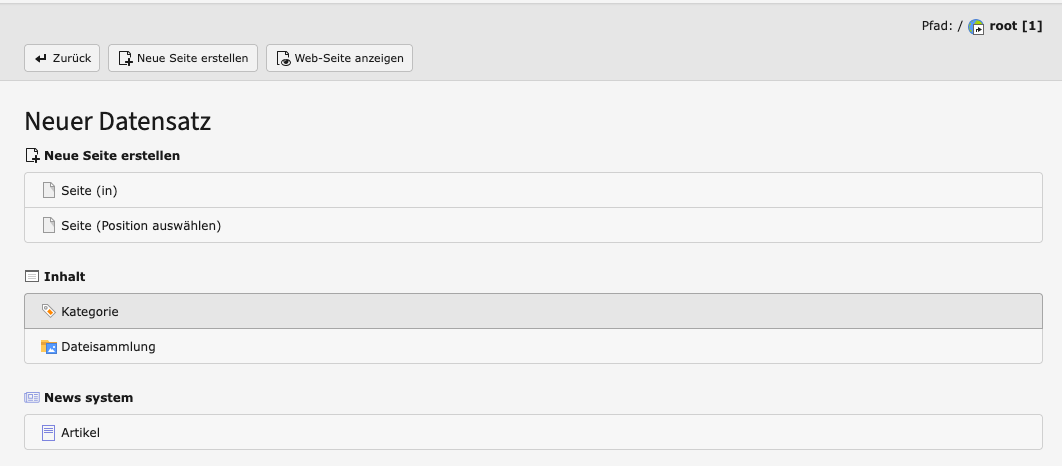Click the page icon for Seite (Position auswählen)
The image size is (1062, 466).
click(x=49, y=225)
